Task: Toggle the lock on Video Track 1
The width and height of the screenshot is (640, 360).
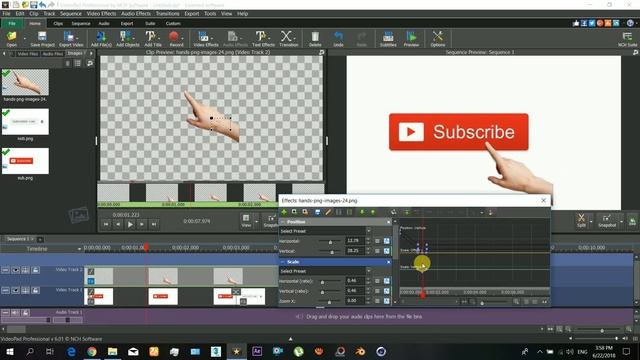Action: (x=36, y=290)
